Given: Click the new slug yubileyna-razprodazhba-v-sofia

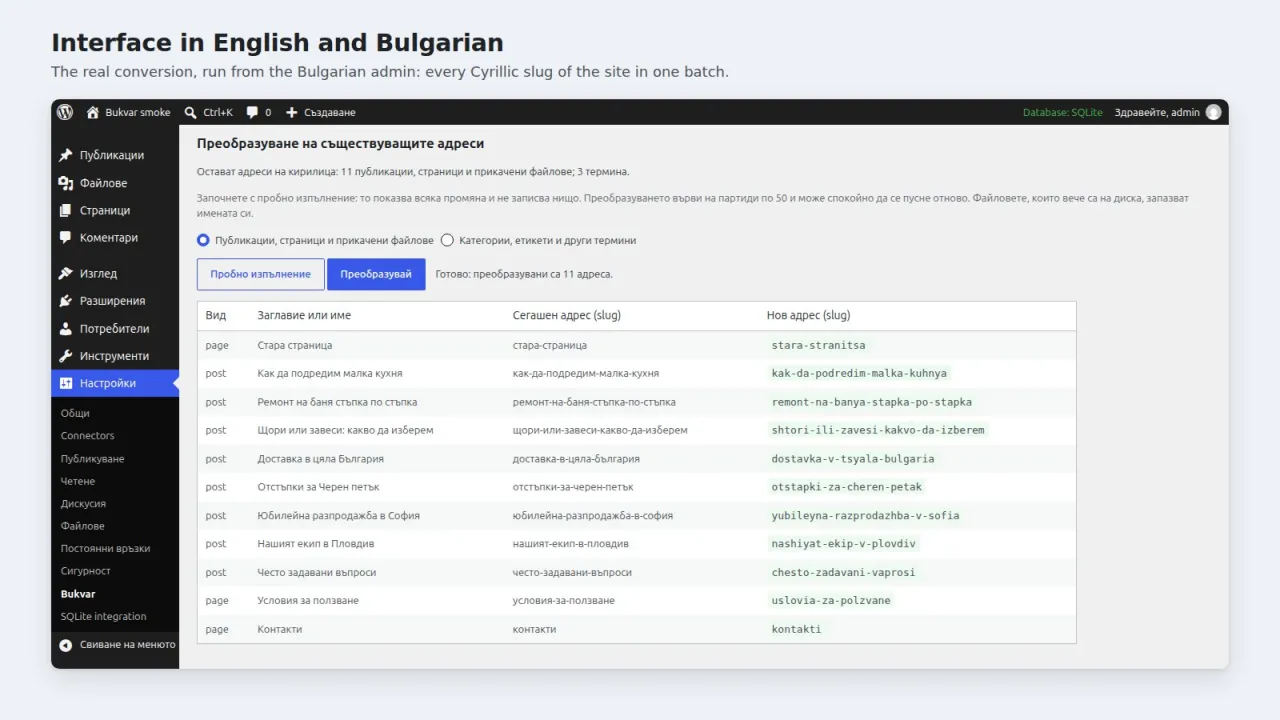Looking at the screenshot, I should (865, 516).
